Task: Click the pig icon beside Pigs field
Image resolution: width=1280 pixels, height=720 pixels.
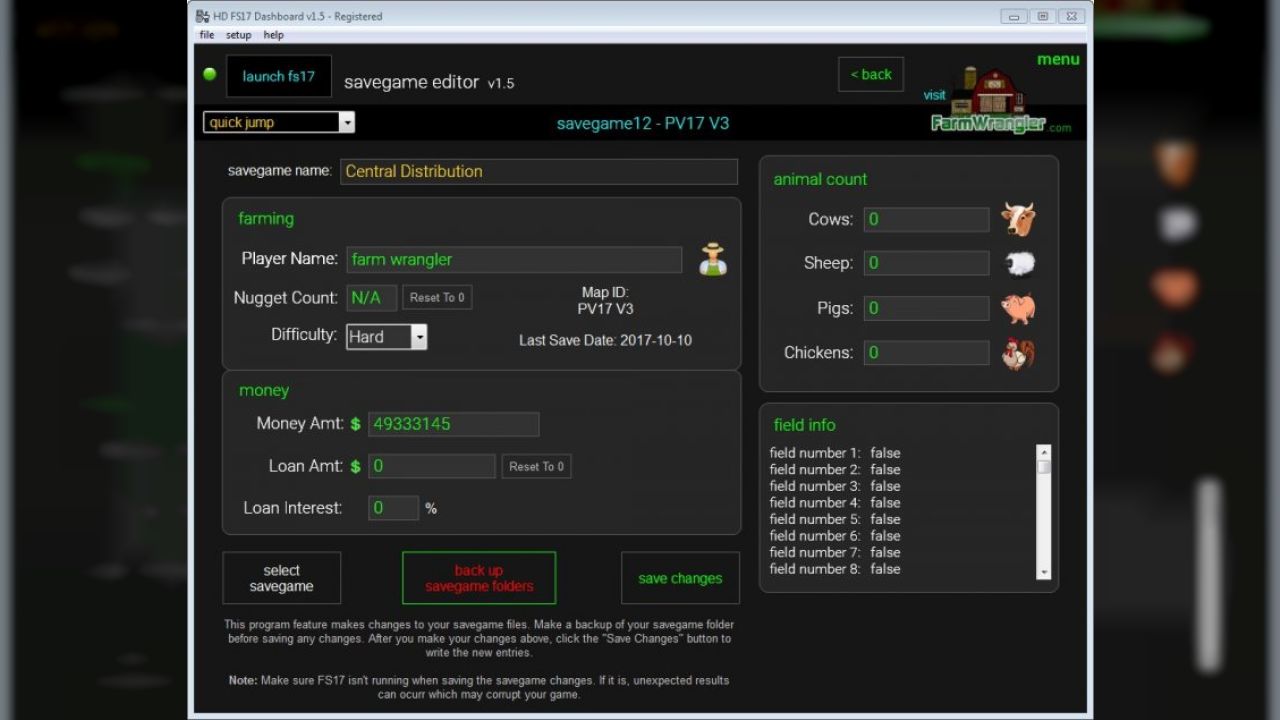Action: click(1018, 308)
